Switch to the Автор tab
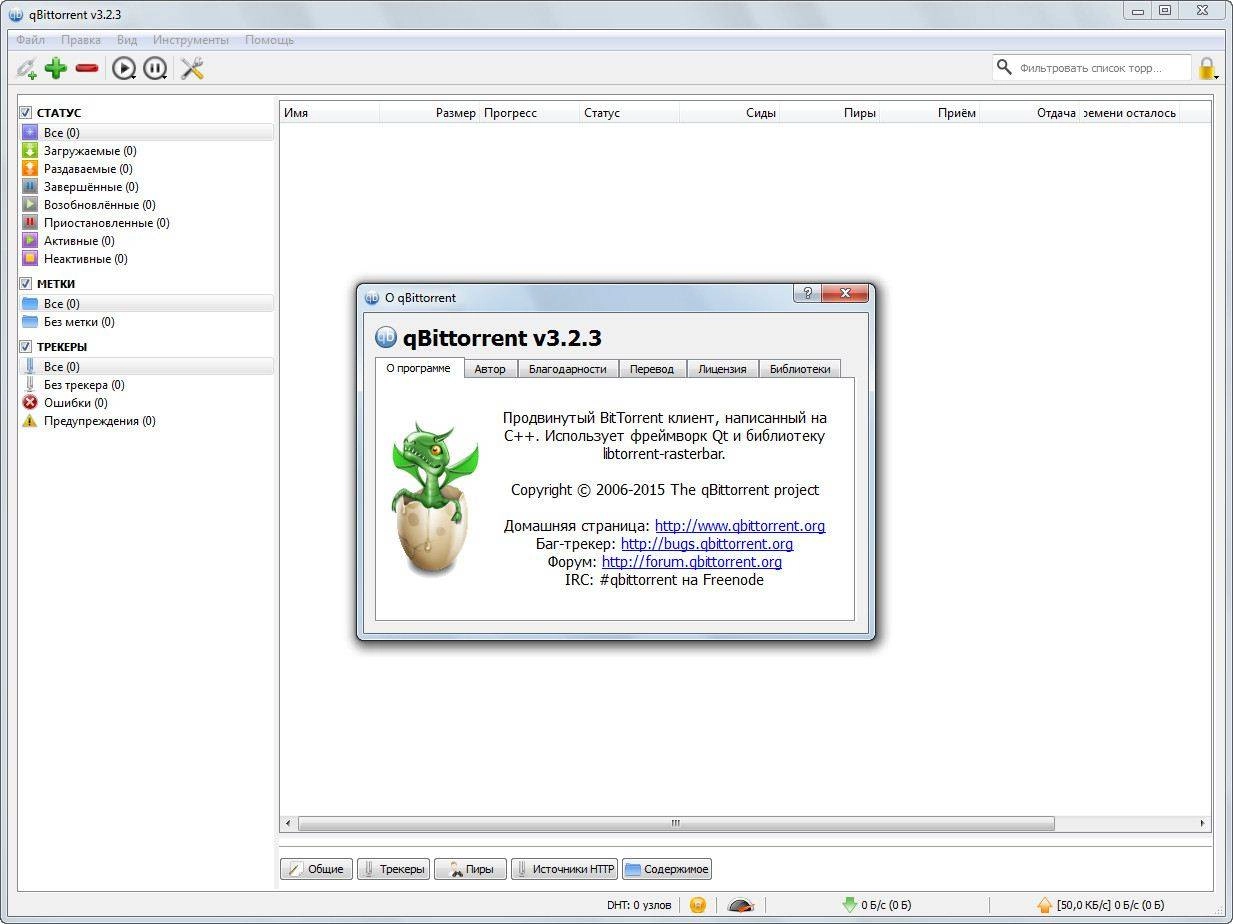The image size is (1233, 924). (x=490, y=369)
